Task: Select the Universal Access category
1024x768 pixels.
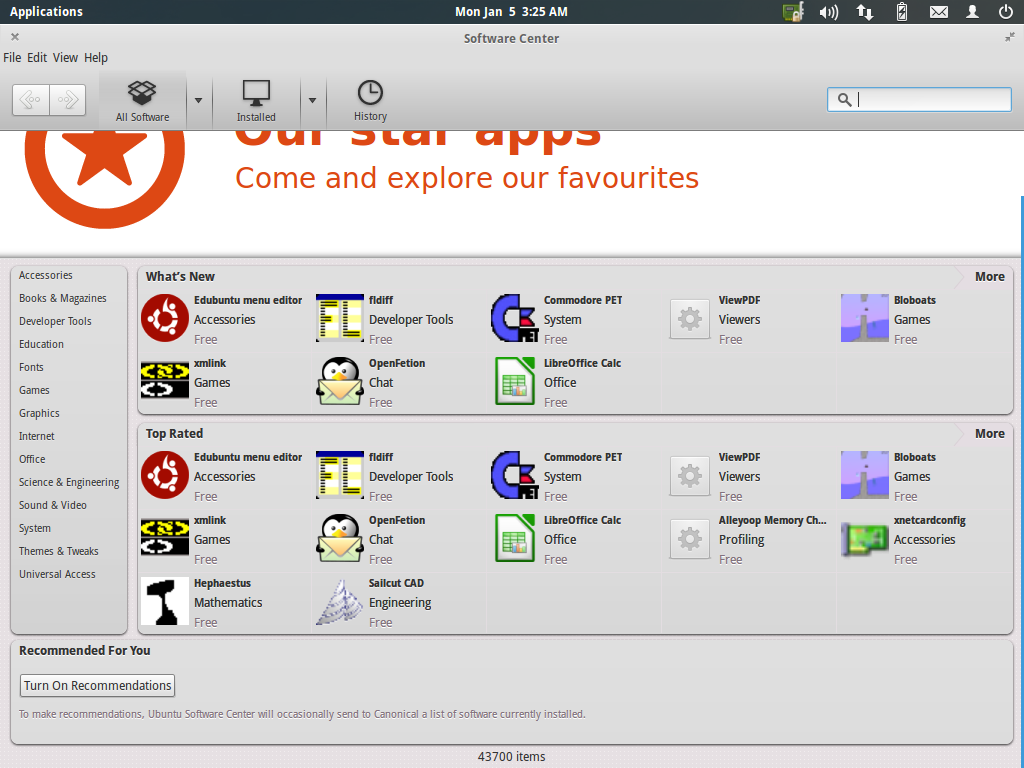Action: tap(57, 574)
